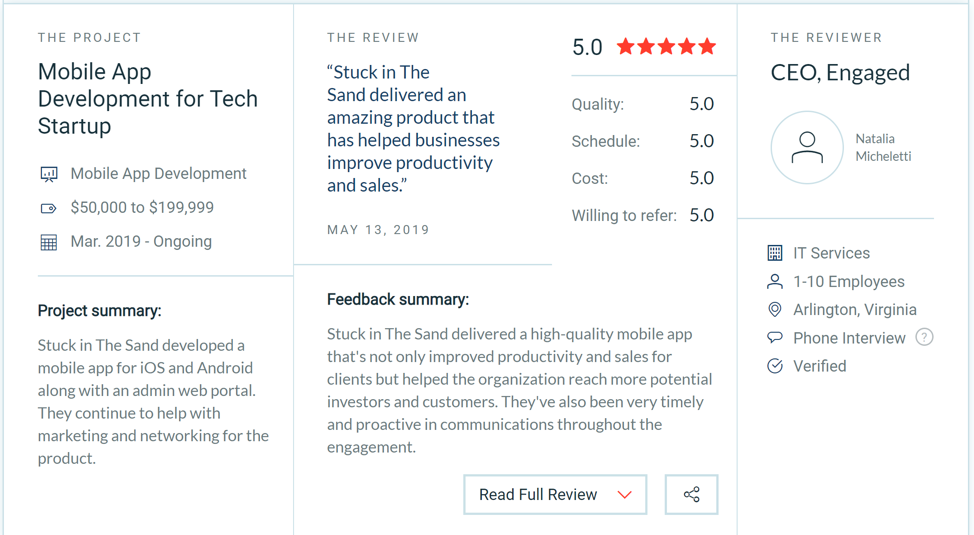
Task: Click the share icon button
Action: tap(691, 495)
